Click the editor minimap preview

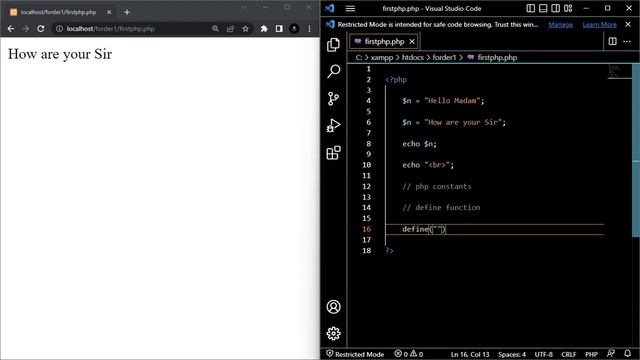click(x=619, y=72)
